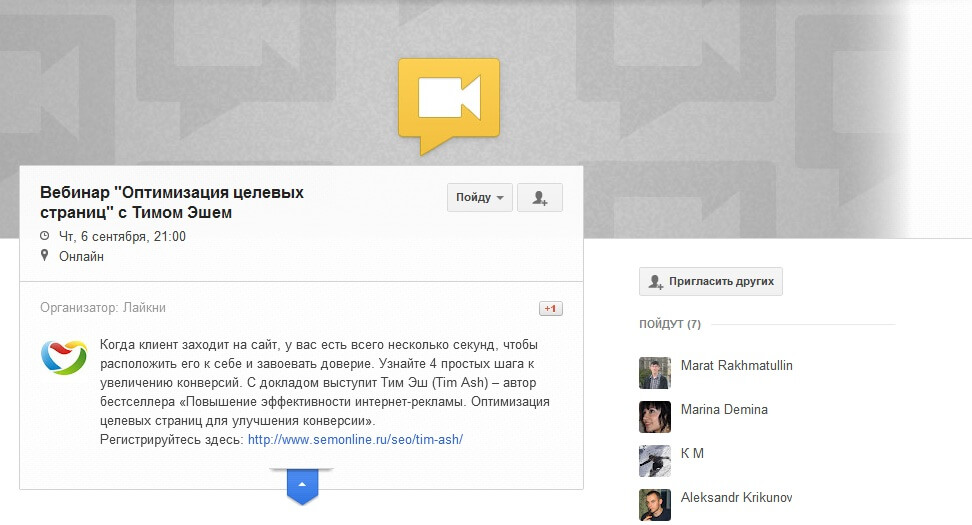Click the name Marat Rakhmatullin
Image resolution: width=972 pixels, height=525 pixels.
click(736, 365)
